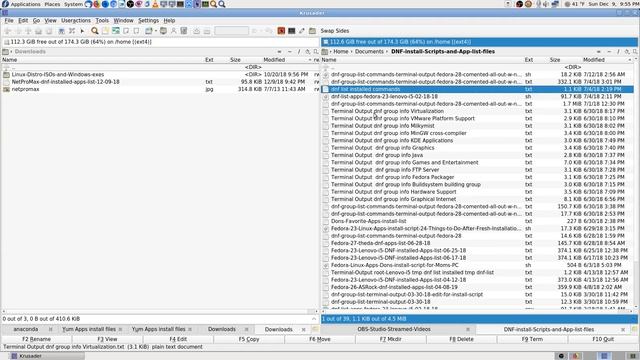Click right panel folder icon before Home breadcrumb

coord(325,52)
